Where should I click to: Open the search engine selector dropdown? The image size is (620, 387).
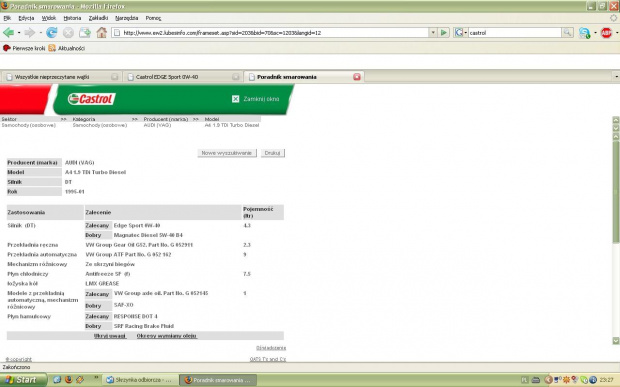(461, 32)
